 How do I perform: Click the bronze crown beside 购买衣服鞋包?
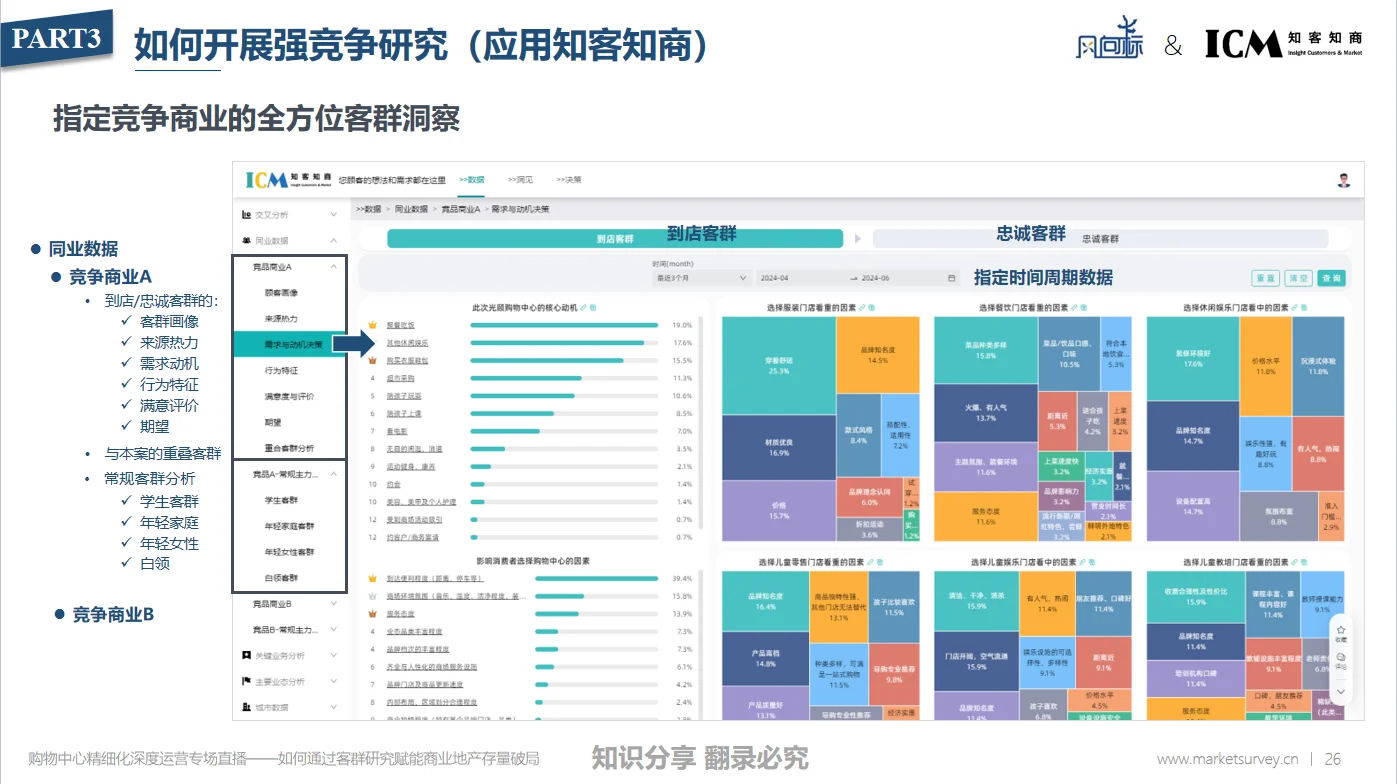(371, 360)
